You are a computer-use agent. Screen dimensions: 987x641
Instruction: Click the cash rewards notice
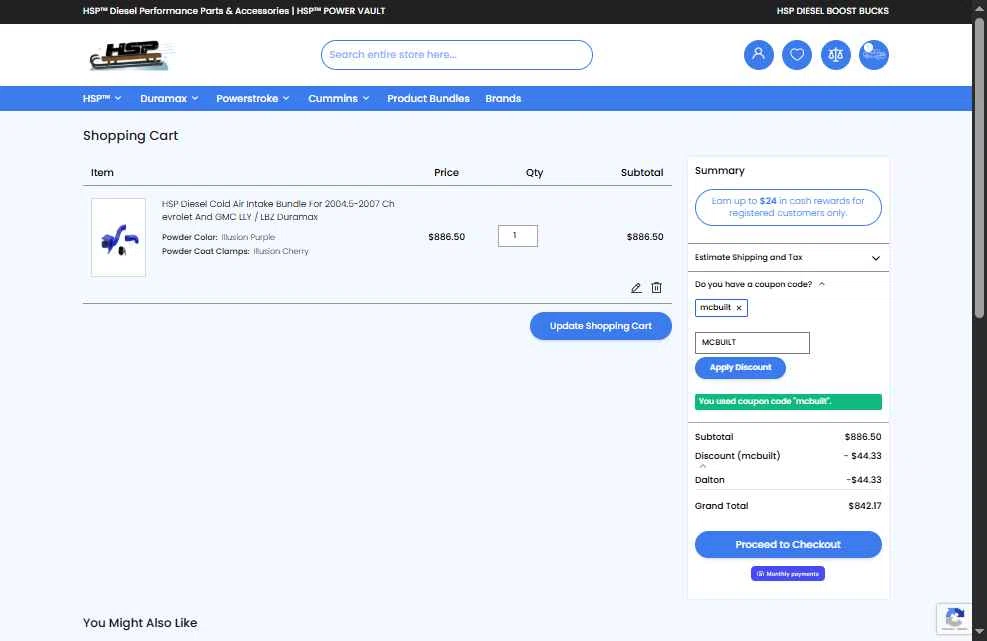788,207
